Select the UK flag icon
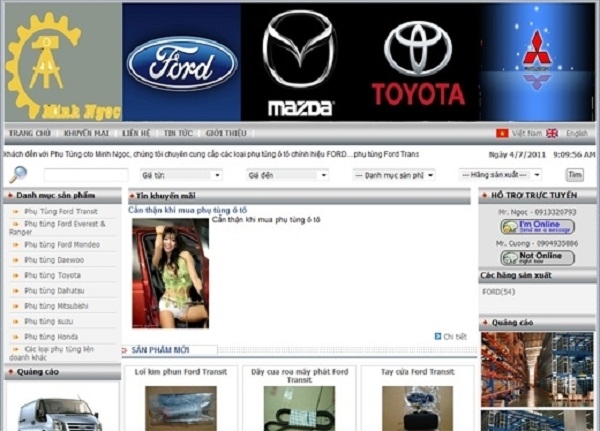This screenshot has height=431, width=600. point(552,133)
